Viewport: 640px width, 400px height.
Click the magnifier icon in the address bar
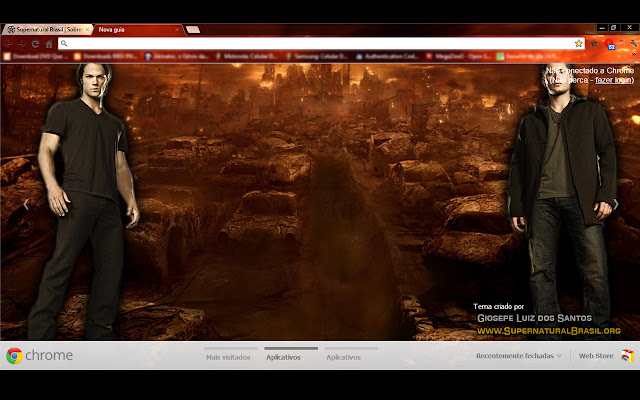[64, 43]
